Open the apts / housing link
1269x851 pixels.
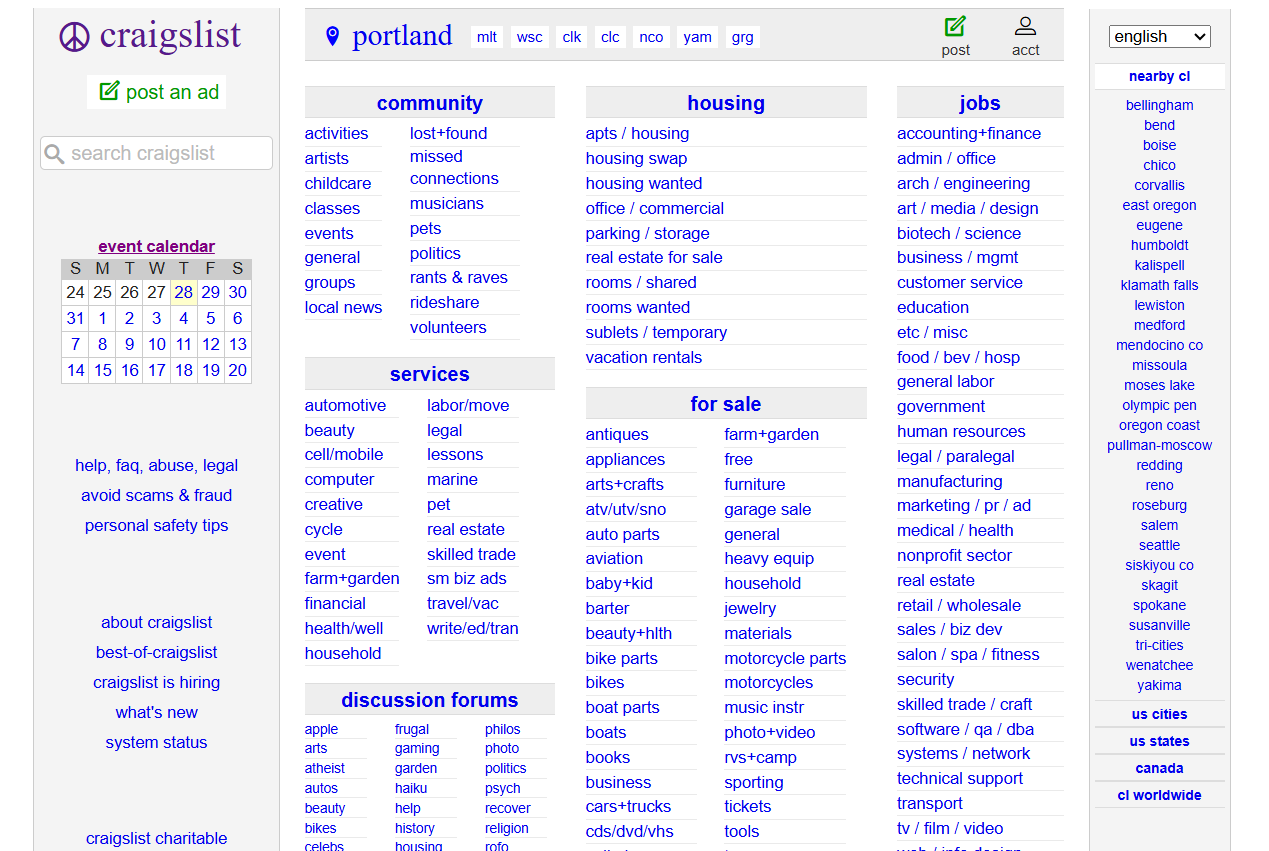click(637, 133)
